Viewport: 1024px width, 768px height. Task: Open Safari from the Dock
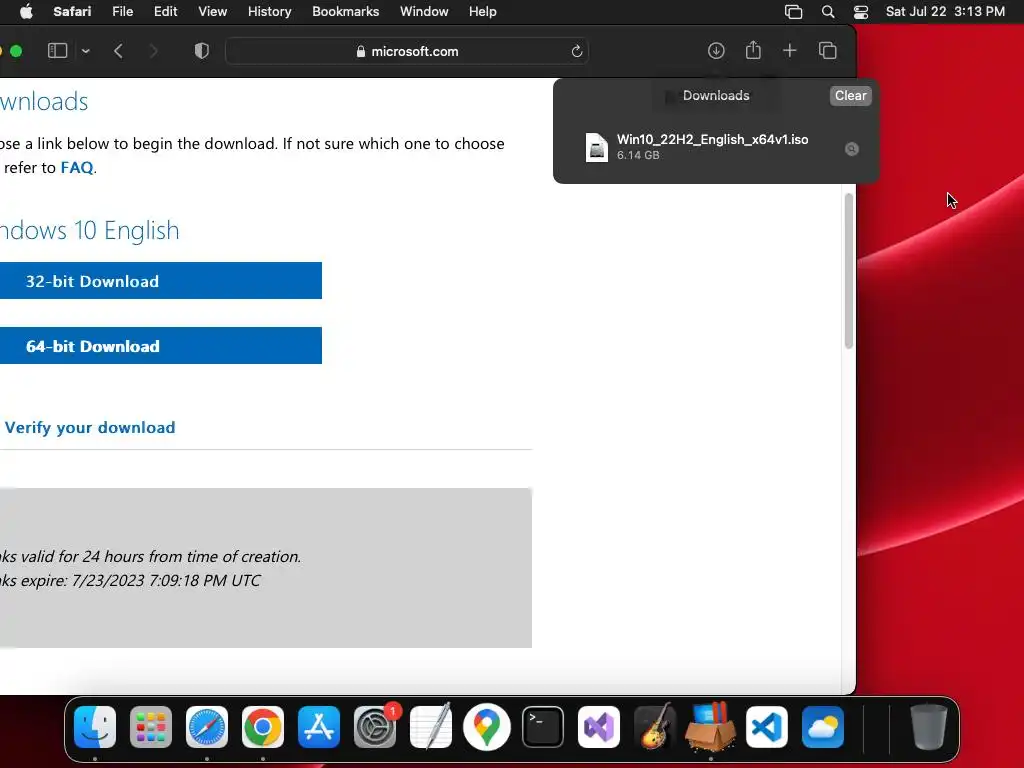click(x=207, y=727)
